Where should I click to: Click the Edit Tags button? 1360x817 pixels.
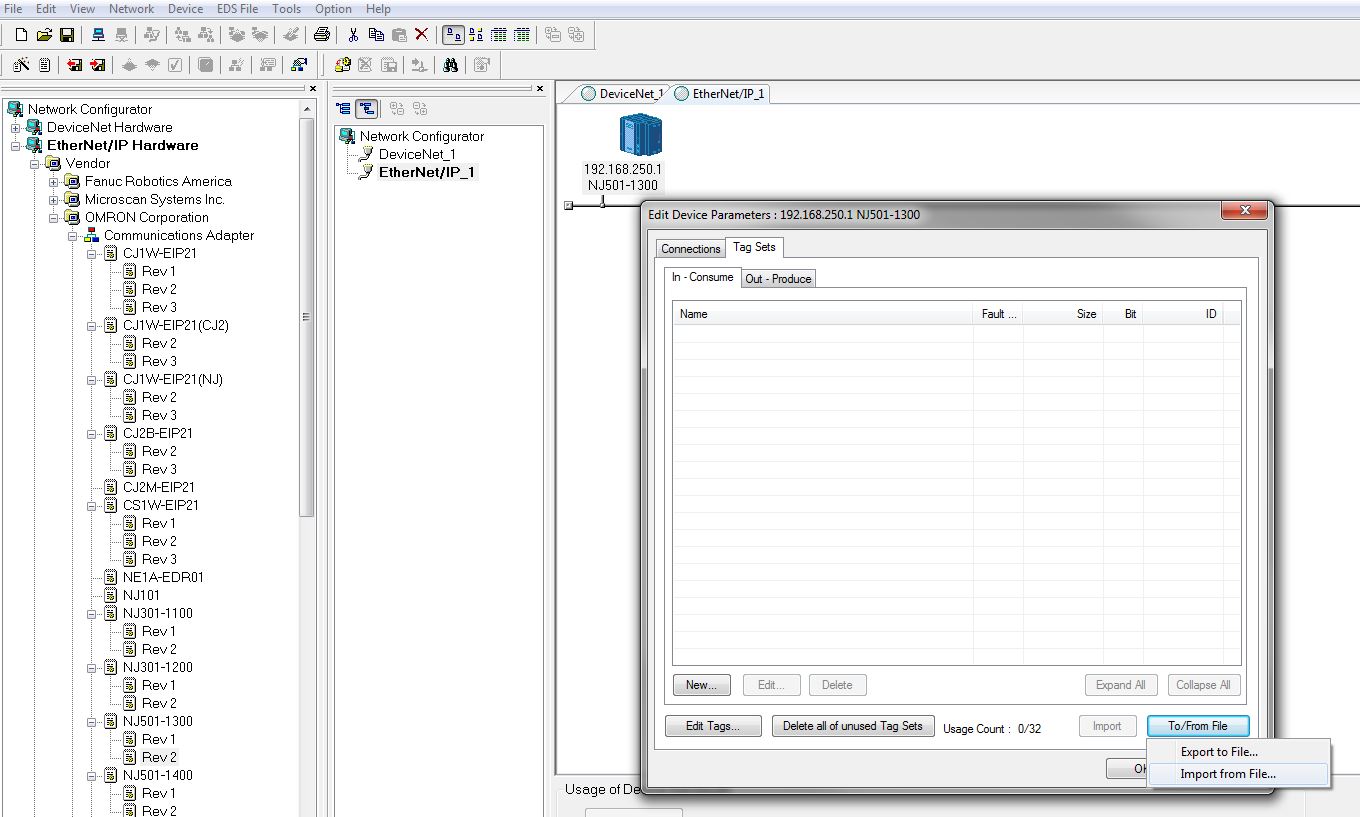pos(712,725)
